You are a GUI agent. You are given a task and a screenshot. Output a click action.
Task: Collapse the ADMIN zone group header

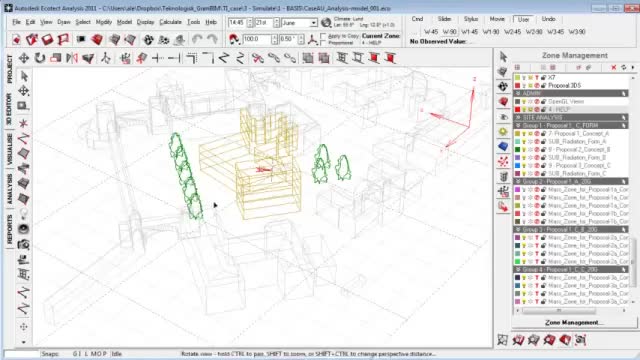click(x=571, y=93)
